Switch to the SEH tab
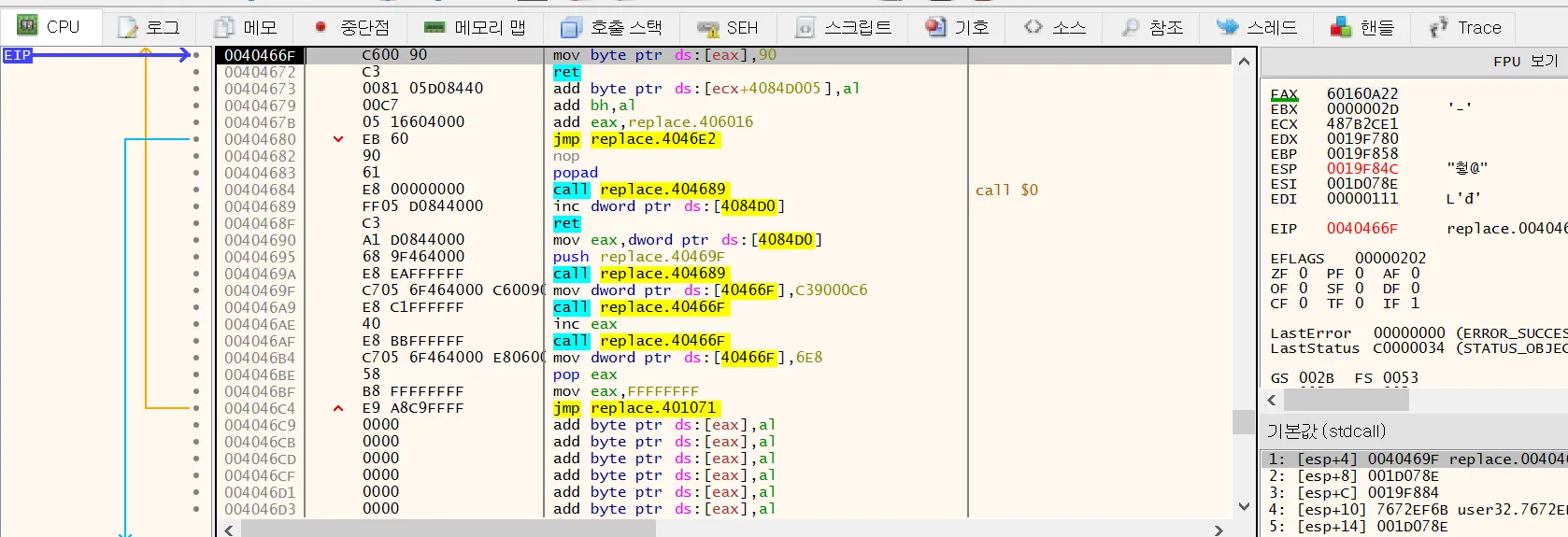This screenshot has height=537, width=1568. pos(742,28)
